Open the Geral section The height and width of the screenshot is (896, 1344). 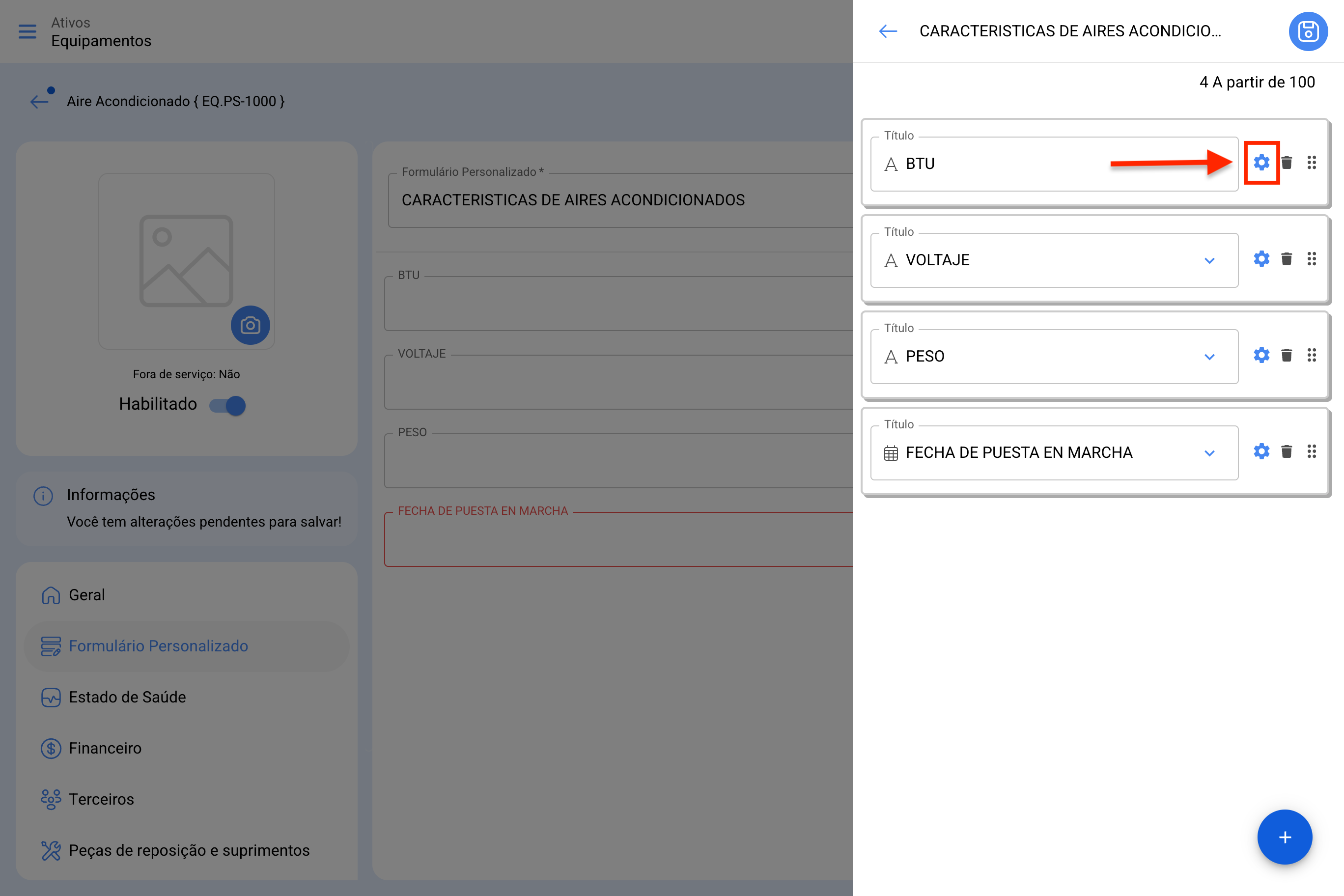coord(187,595)
